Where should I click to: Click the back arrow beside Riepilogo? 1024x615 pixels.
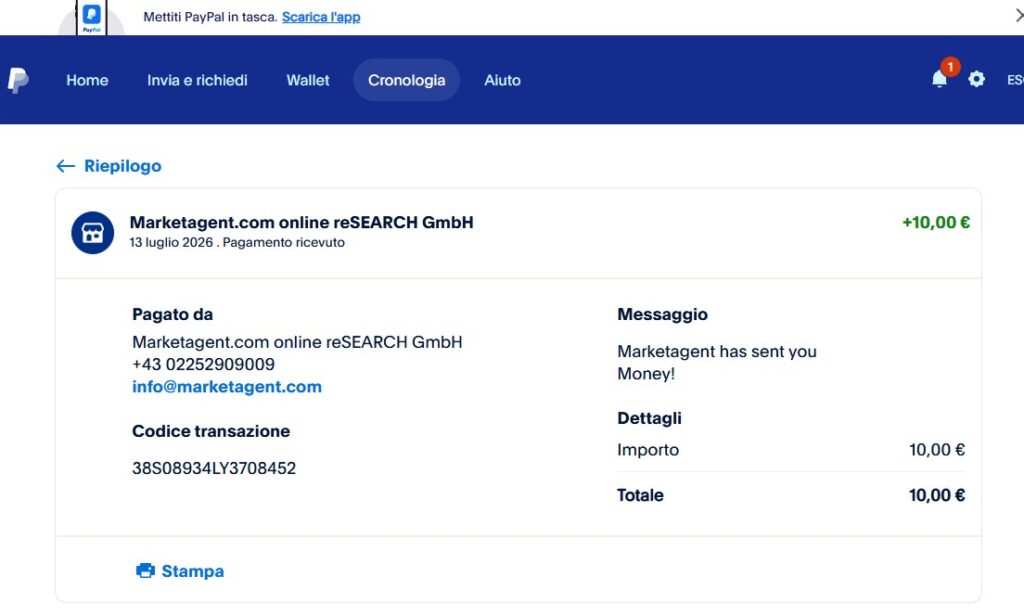pos(65,166)
